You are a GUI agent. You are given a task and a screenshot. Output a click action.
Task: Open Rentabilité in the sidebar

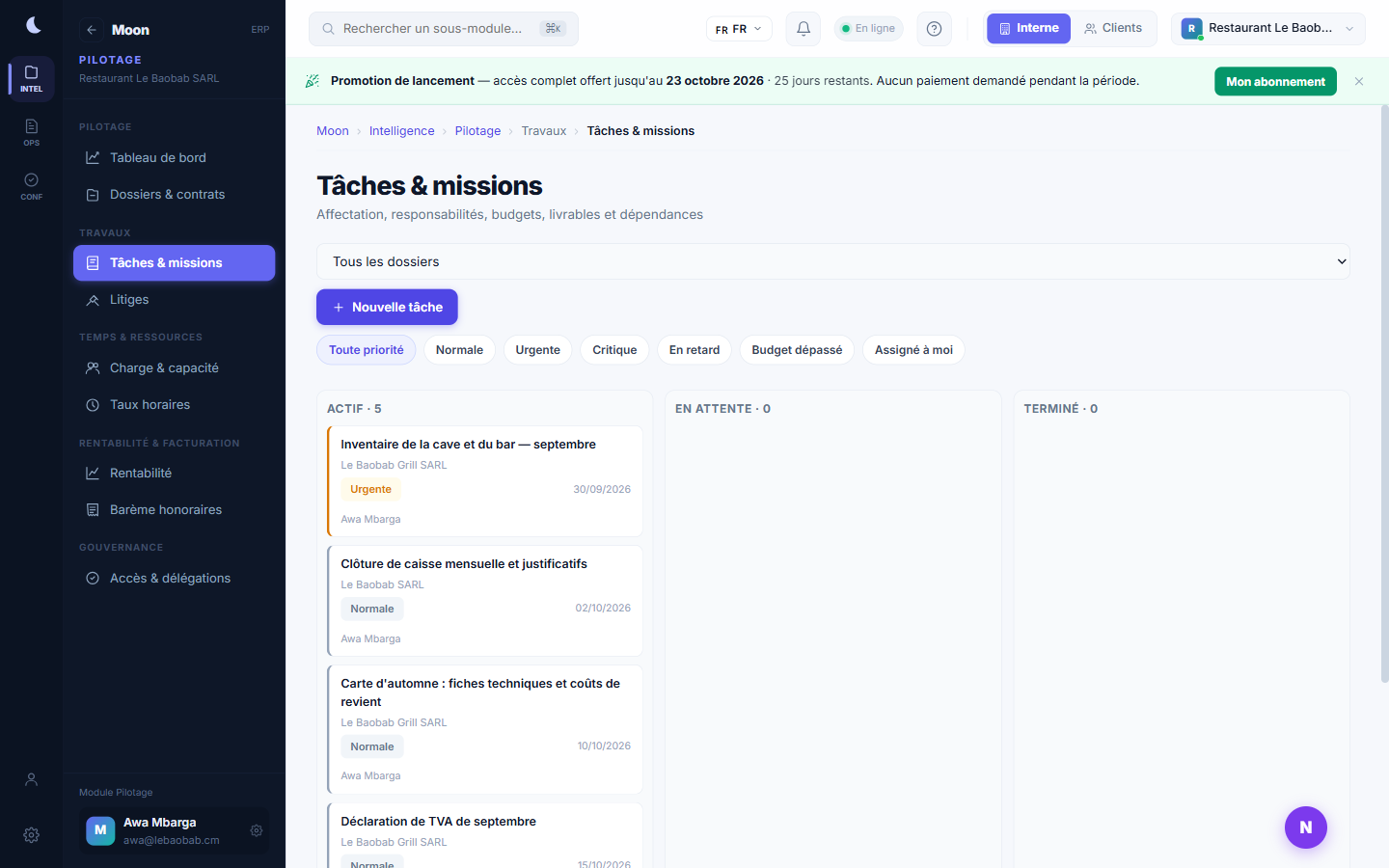point(174,474)
